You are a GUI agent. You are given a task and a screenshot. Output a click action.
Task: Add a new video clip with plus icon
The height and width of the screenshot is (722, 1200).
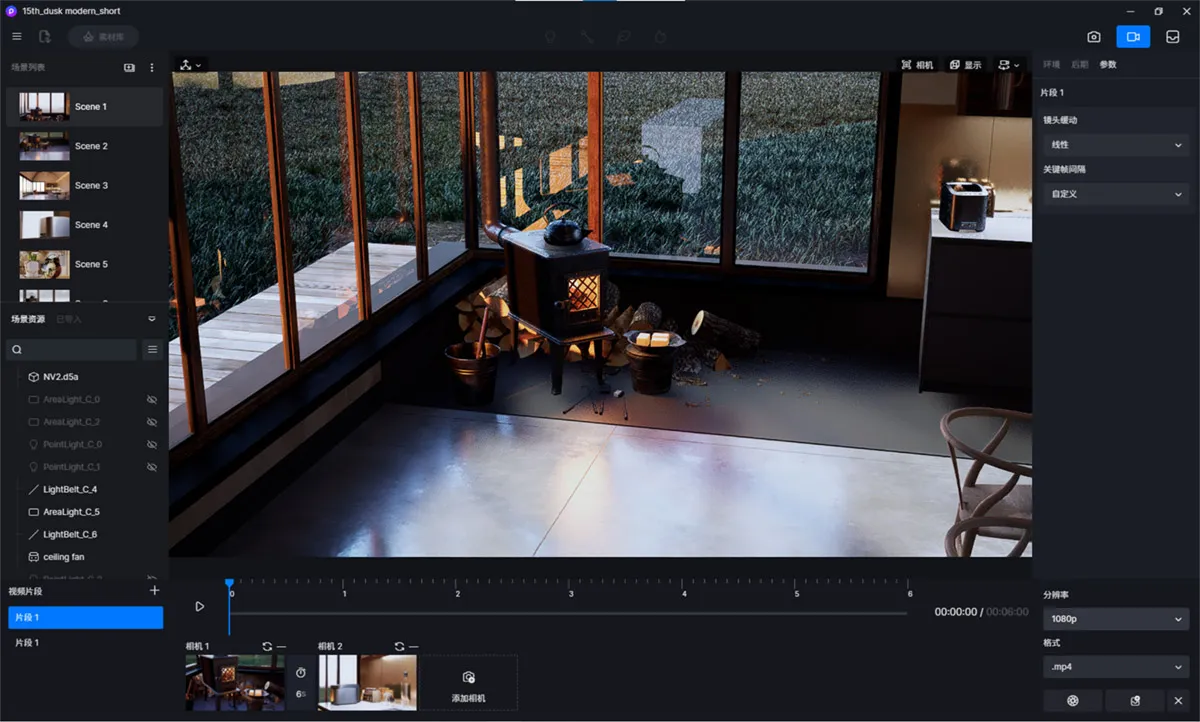coord(154,591)
